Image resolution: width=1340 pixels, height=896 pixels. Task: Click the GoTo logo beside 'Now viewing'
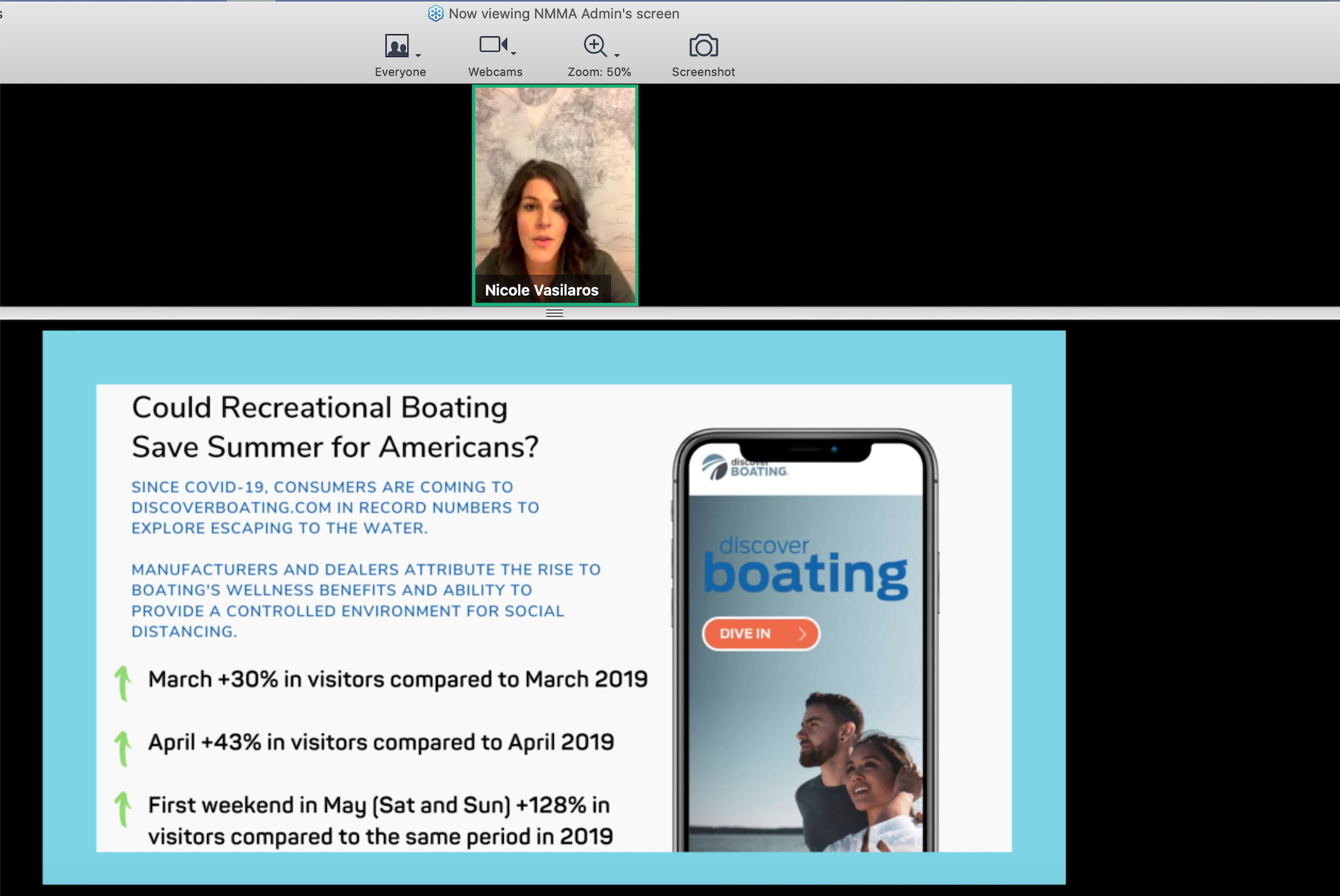tap(435, 13)
